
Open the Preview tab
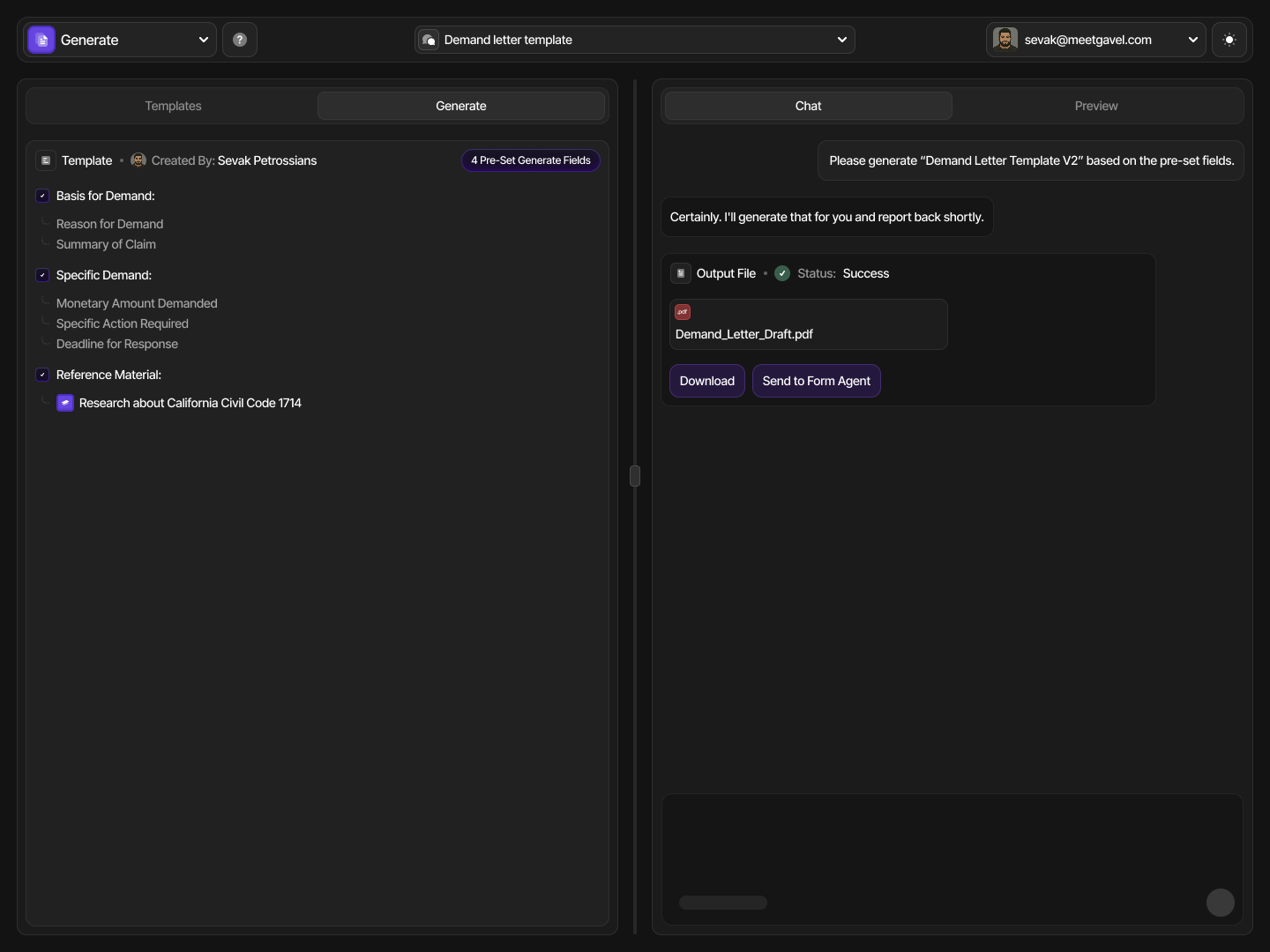[1096, 106]
